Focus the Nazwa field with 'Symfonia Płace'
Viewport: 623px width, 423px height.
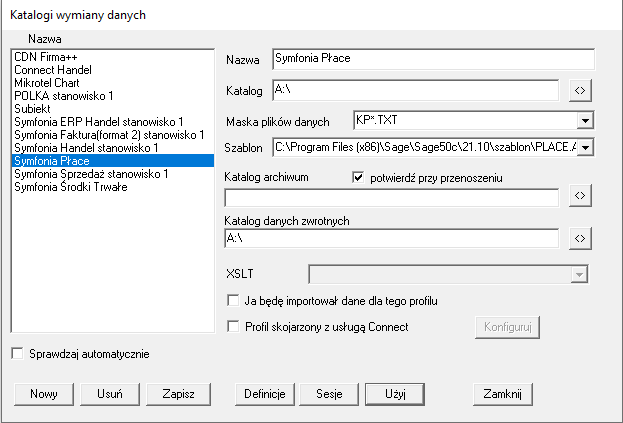click(x=433, y=59)
